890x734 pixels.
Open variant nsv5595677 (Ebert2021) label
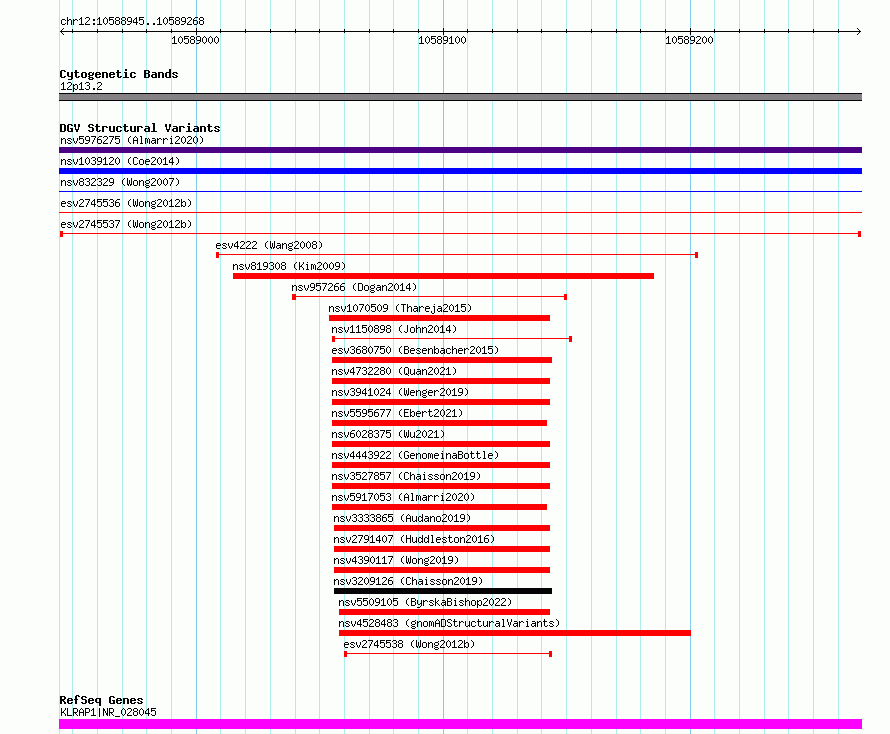[x=397, y=413]
